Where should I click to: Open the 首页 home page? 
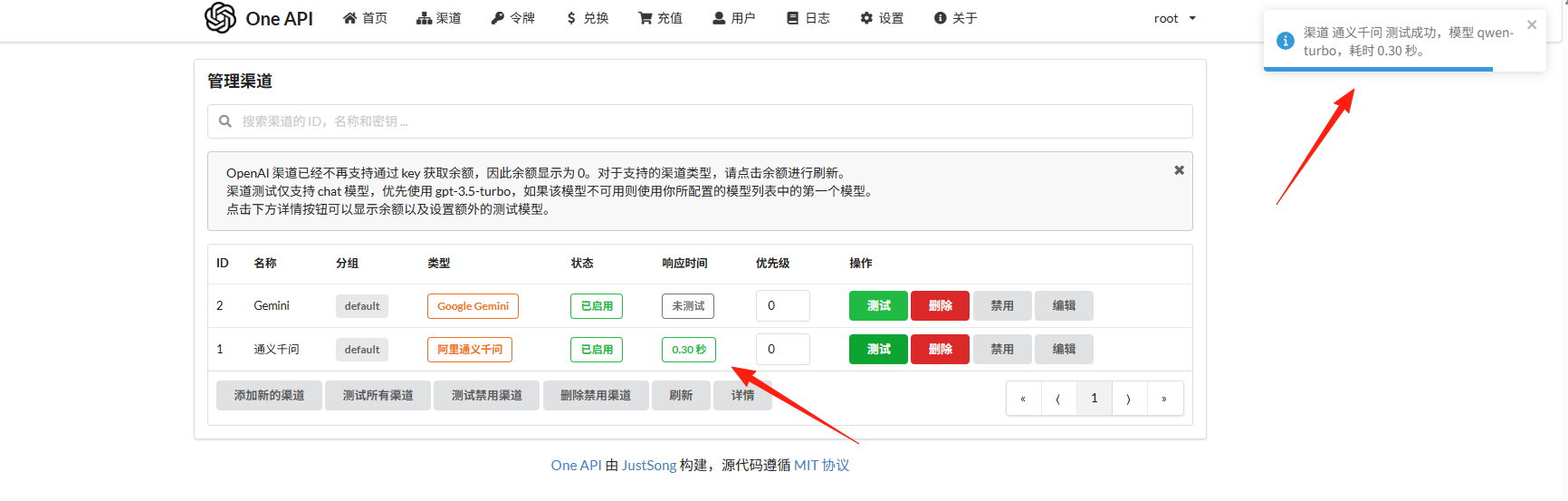[365, 18]
